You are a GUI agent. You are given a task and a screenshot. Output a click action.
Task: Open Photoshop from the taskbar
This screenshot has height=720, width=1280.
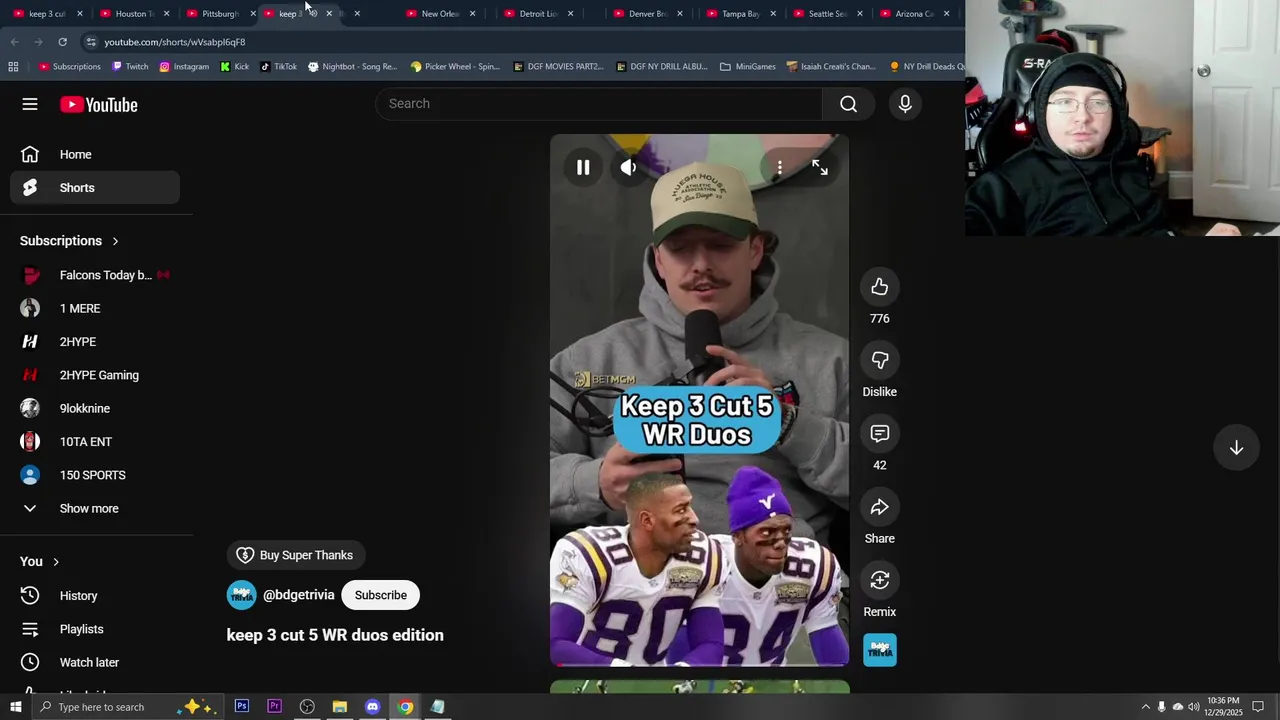coord(242,707)
